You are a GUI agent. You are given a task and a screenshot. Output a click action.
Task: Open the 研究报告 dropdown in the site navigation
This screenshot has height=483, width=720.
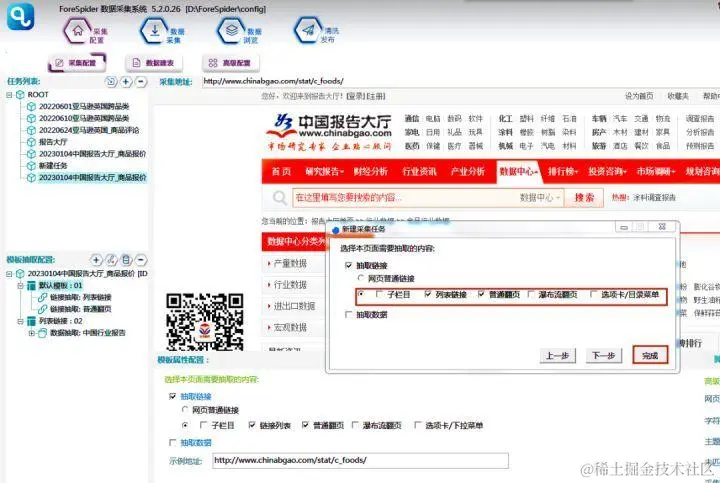324,172
